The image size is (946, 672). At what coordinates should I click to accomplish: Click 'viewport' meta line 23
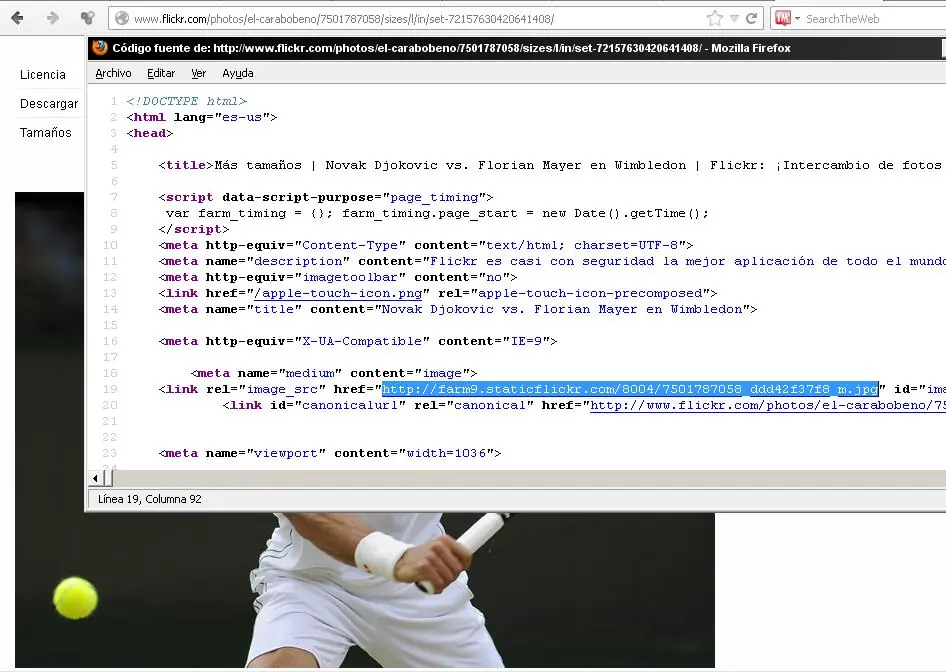tap(330, 453)
